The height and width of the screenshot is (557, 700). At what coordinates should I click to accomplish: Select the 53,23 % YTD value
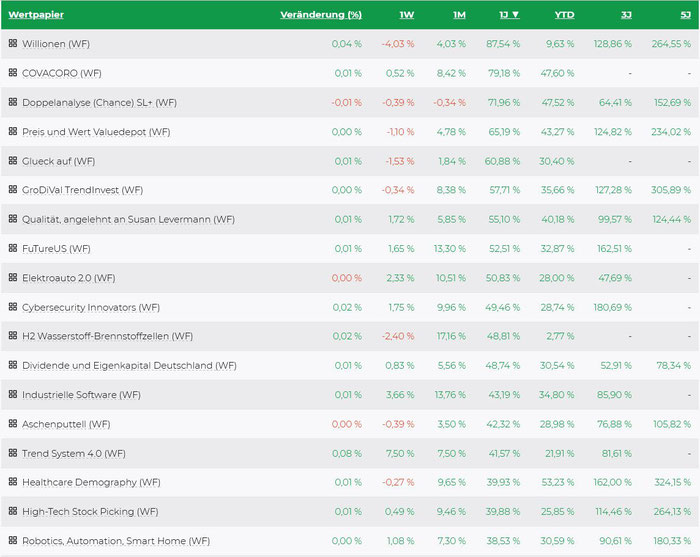coord(557,482)
